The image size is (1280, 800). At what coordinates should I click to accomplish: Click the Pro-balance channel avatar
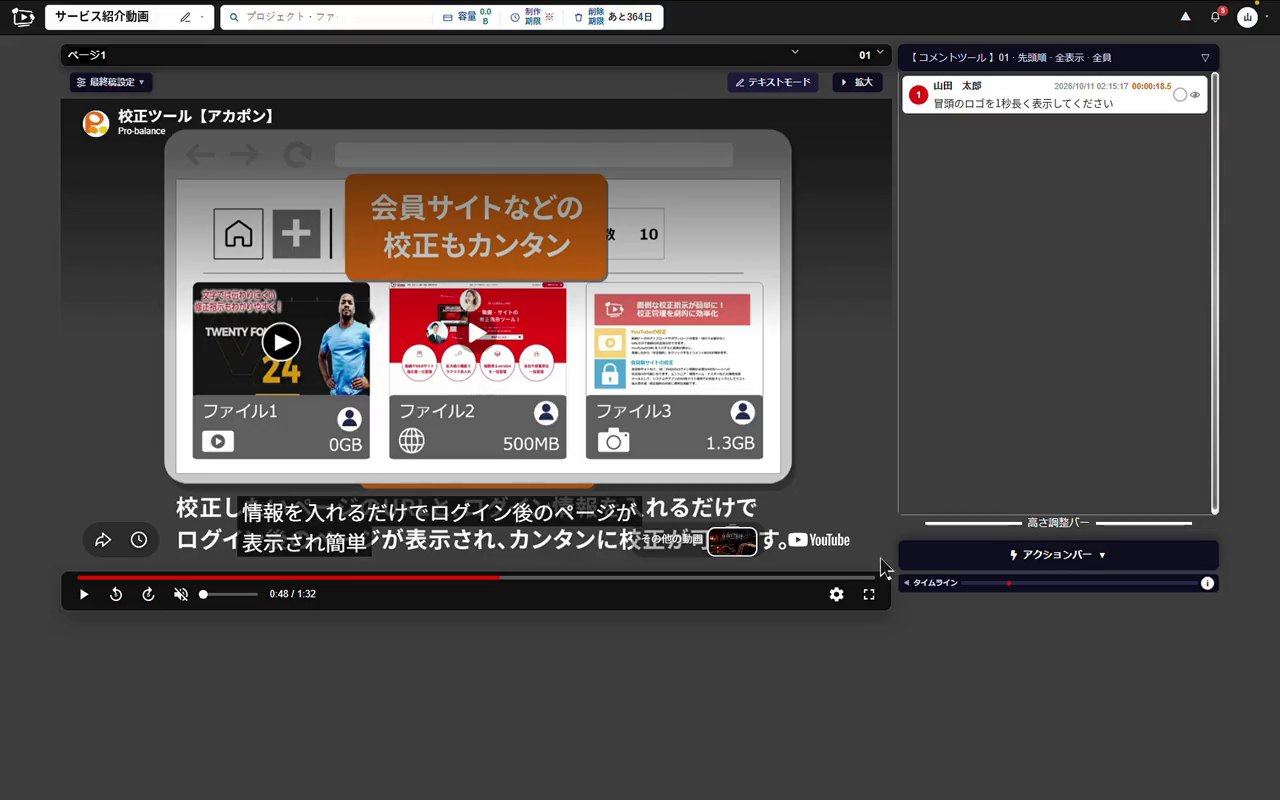click(96, 123)
